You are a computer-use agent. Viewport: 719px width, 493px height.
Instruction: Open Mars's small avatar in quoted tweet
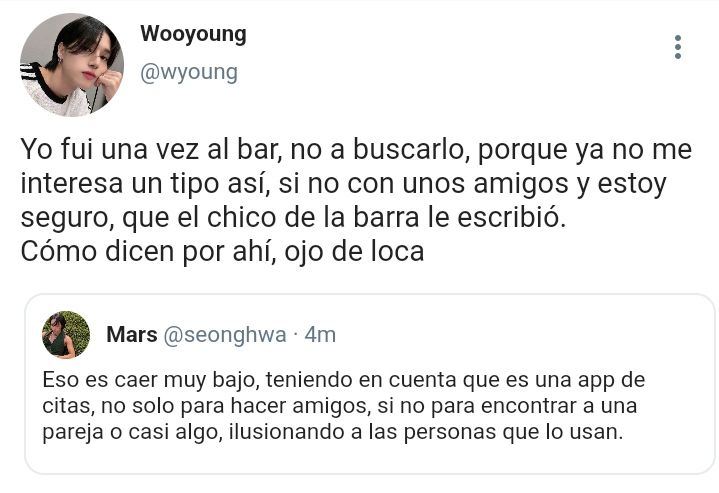point(66,335)
